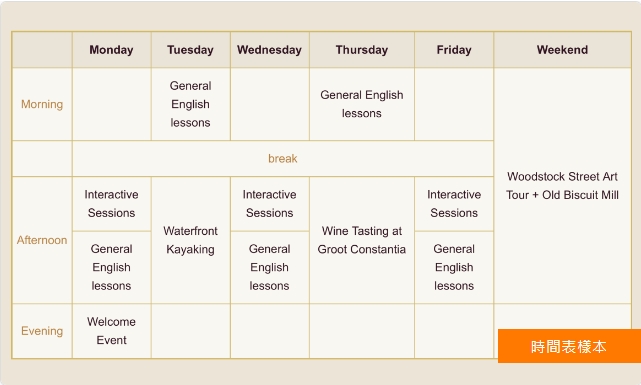Click the Wednesday column header
Image resolution: width=641 pixels, height=385 pixels.
coord(269,50)
